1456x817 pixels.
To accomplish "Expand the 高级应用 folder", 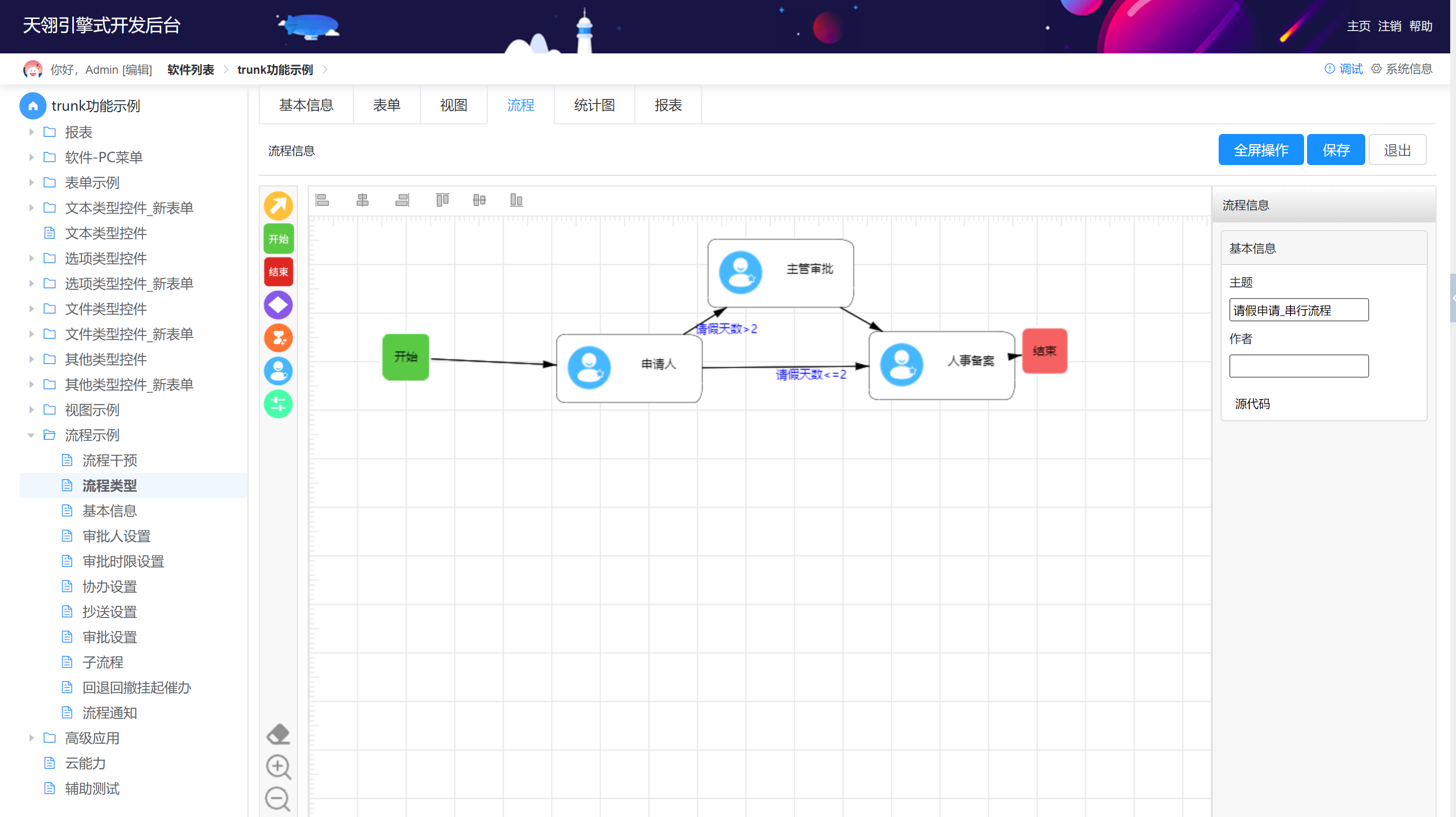I will click(x=32, y=738).
